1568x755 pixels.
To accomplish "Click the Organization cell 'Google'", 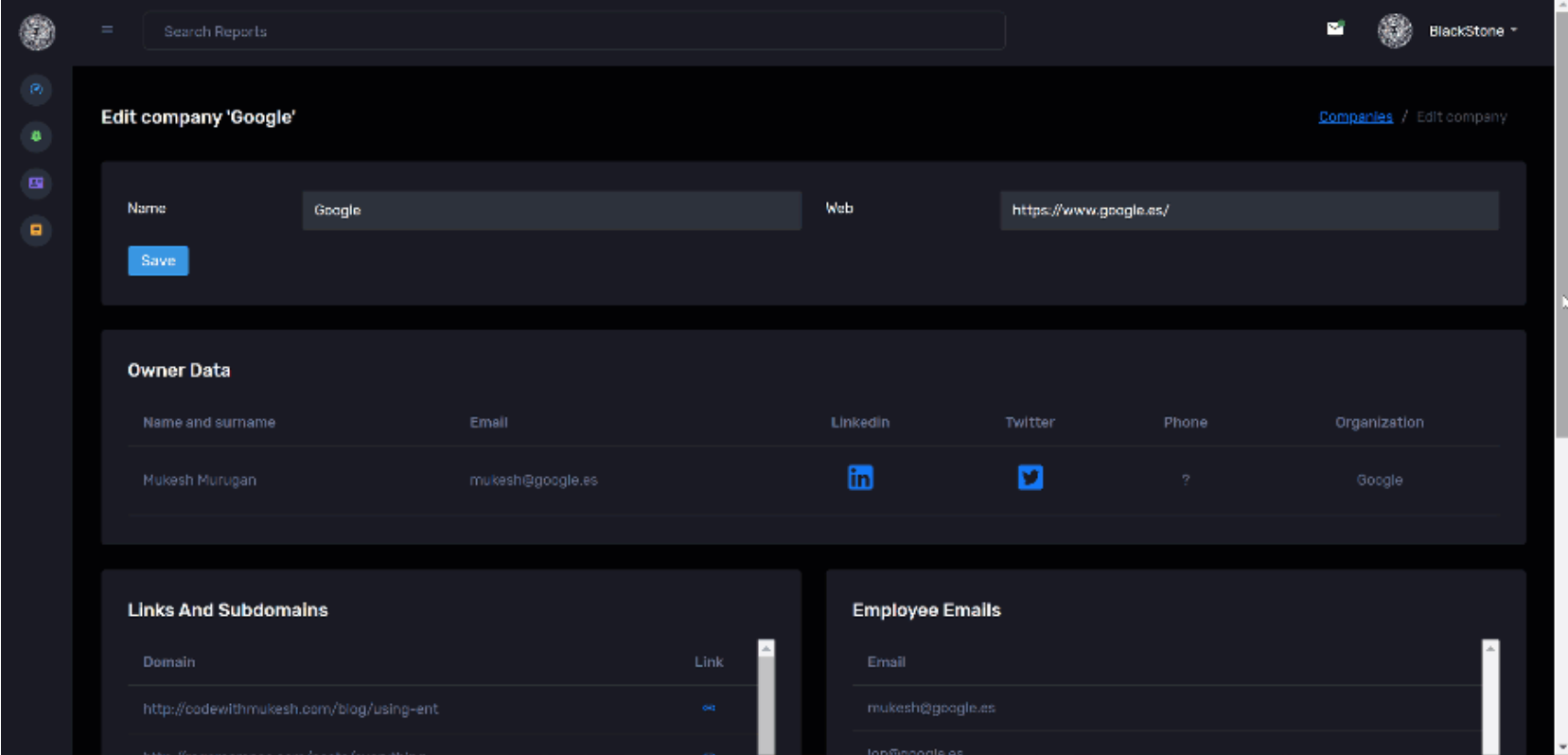I will (1380, 480).
